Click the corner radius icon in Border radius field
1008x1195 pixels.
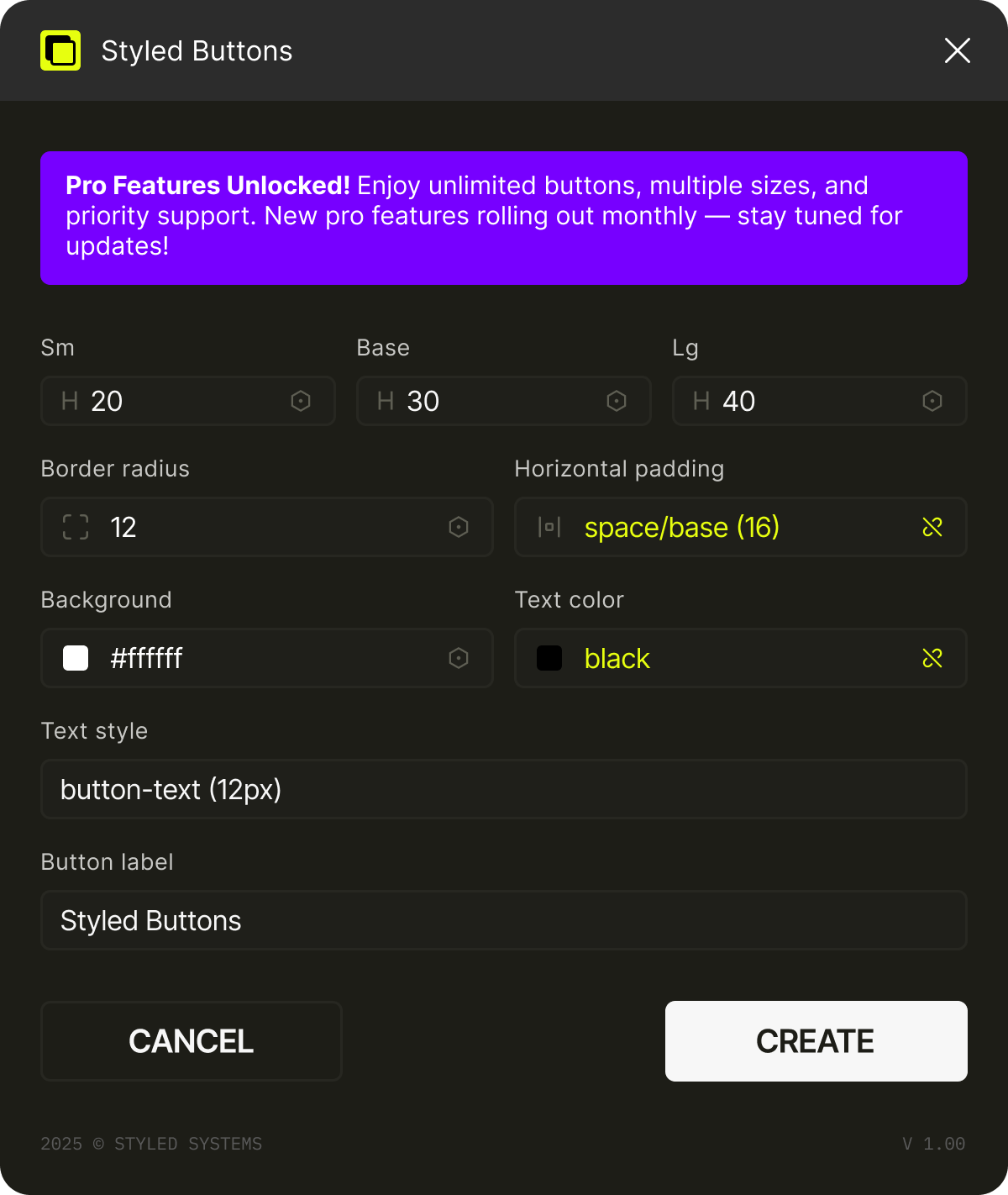coord(76,527)
